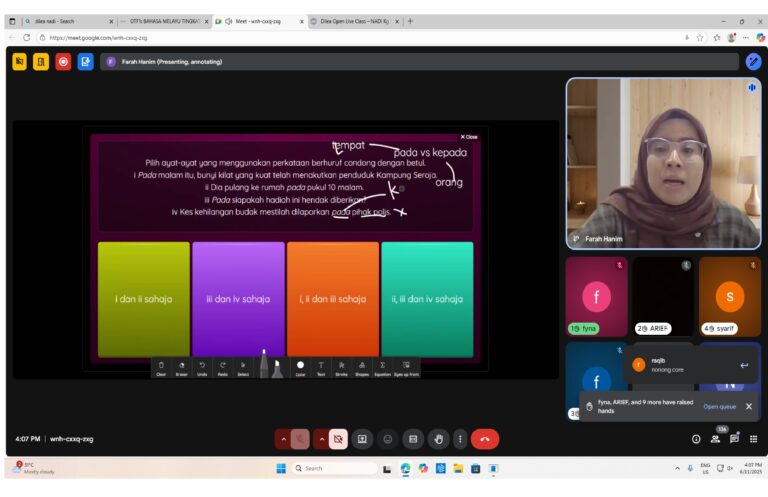
Task: Select the Equation tool
Action: pyautogui.click(x=382, y=367)
